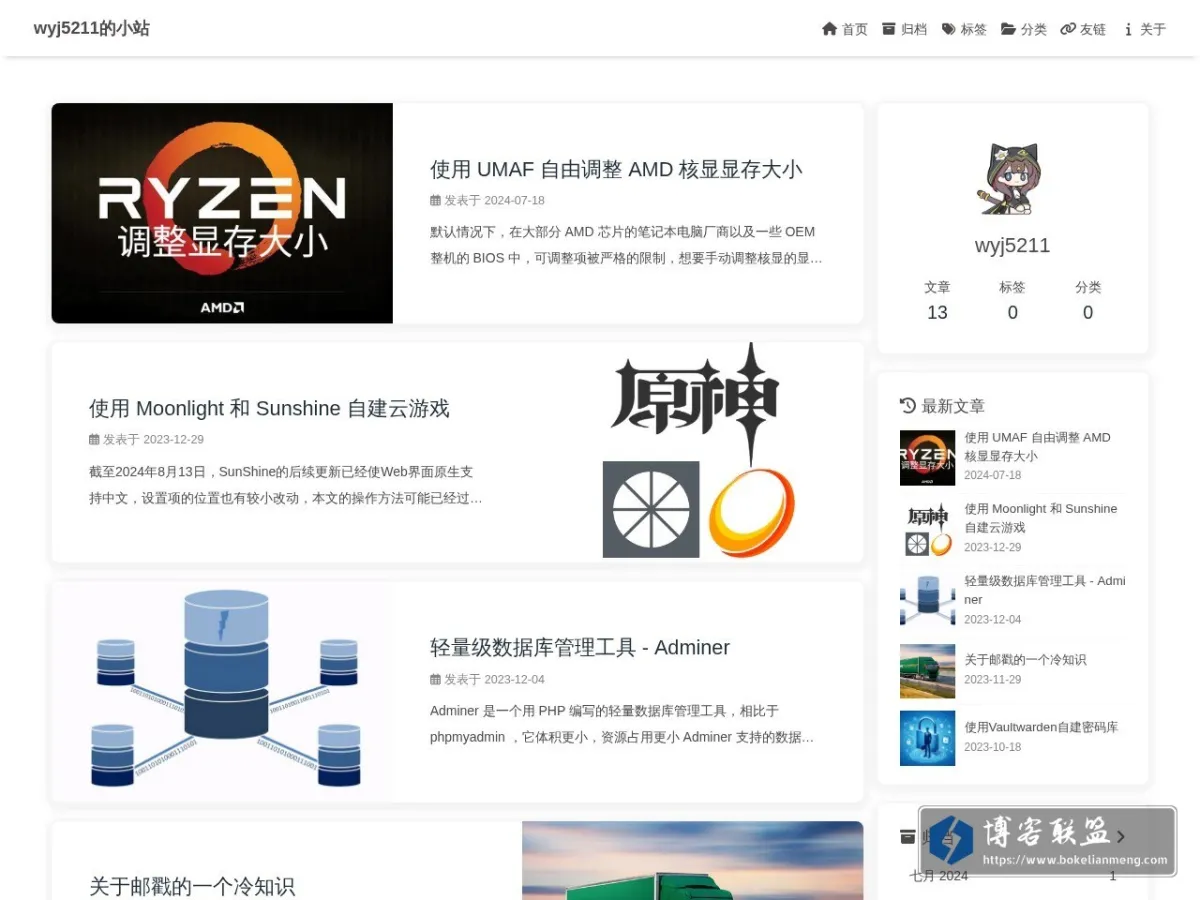Open the 标签 menu item
This screenshot has height=900, width=1200.
tap(974, 29)
